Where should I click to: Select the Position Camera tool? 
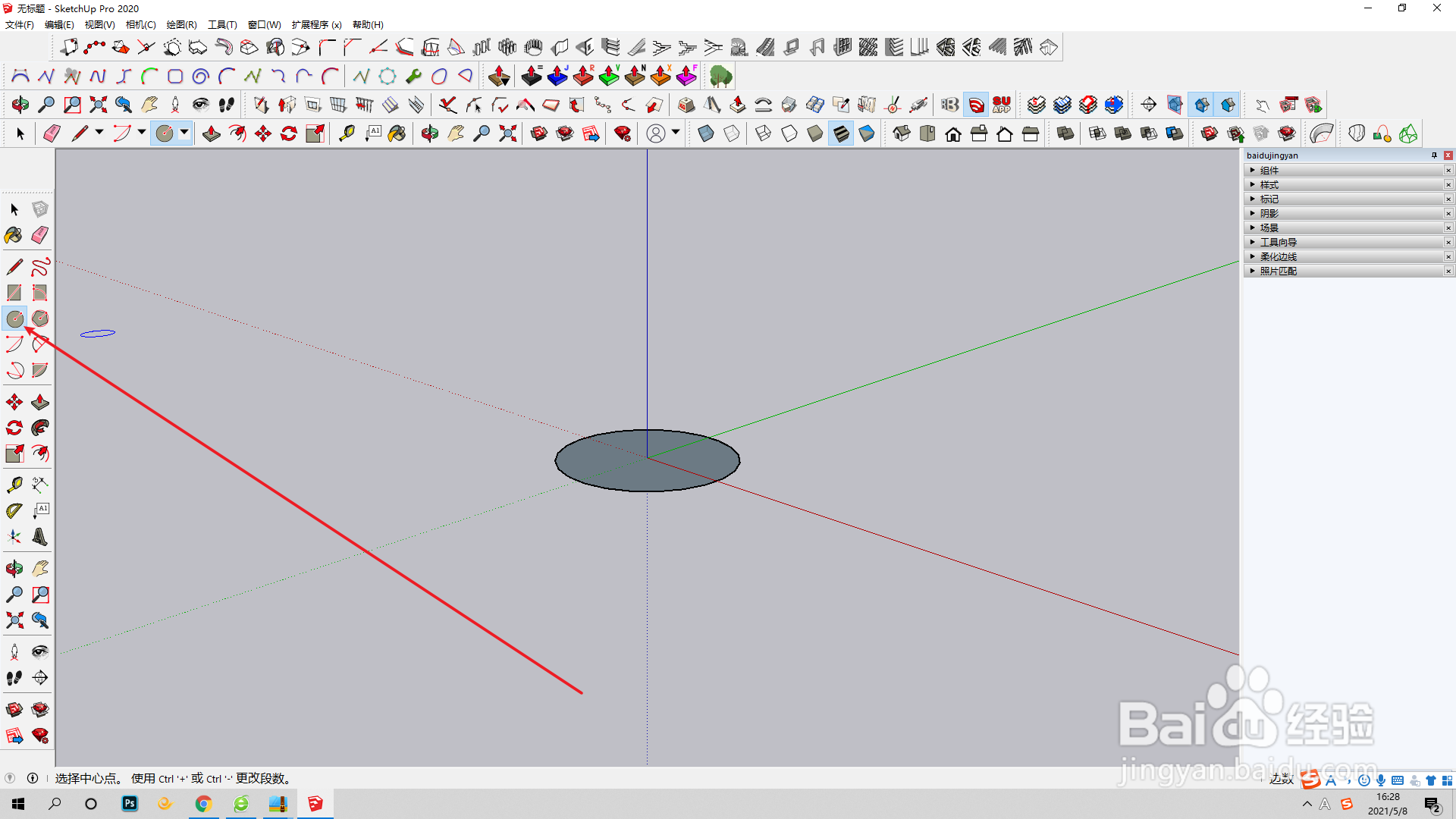[x=14, y=652]
